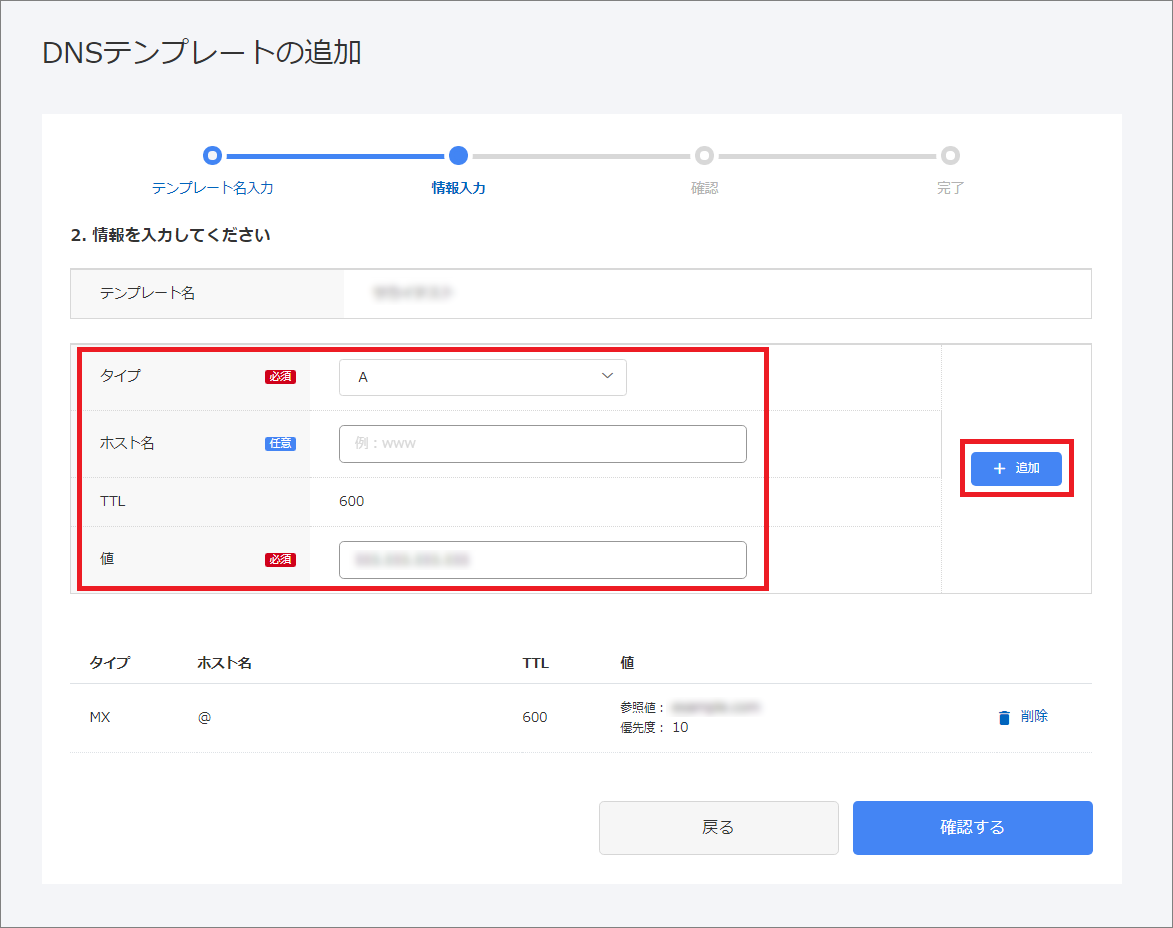Click the 参照値 label in MX row
Viewport: 1173px width, 928px height.
[x=642, y=707]
